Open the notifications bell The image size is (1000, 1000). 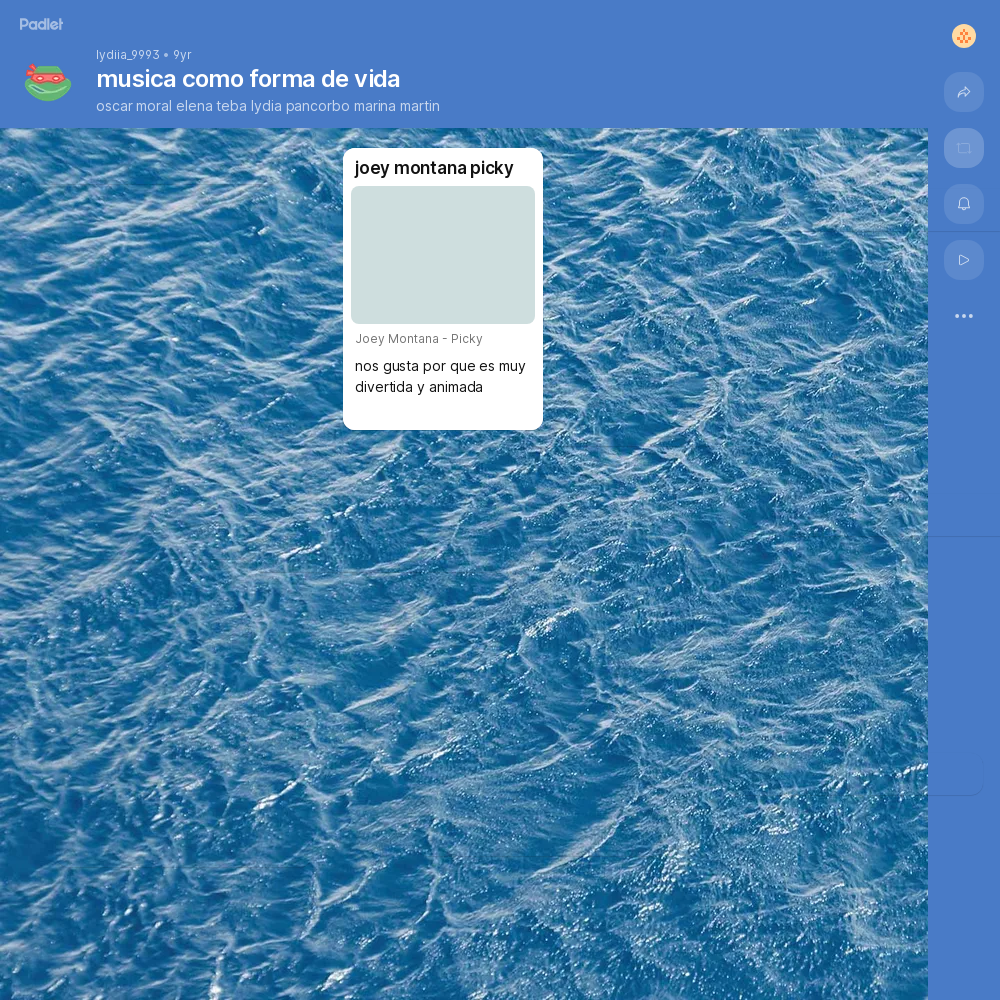point(964,204)
